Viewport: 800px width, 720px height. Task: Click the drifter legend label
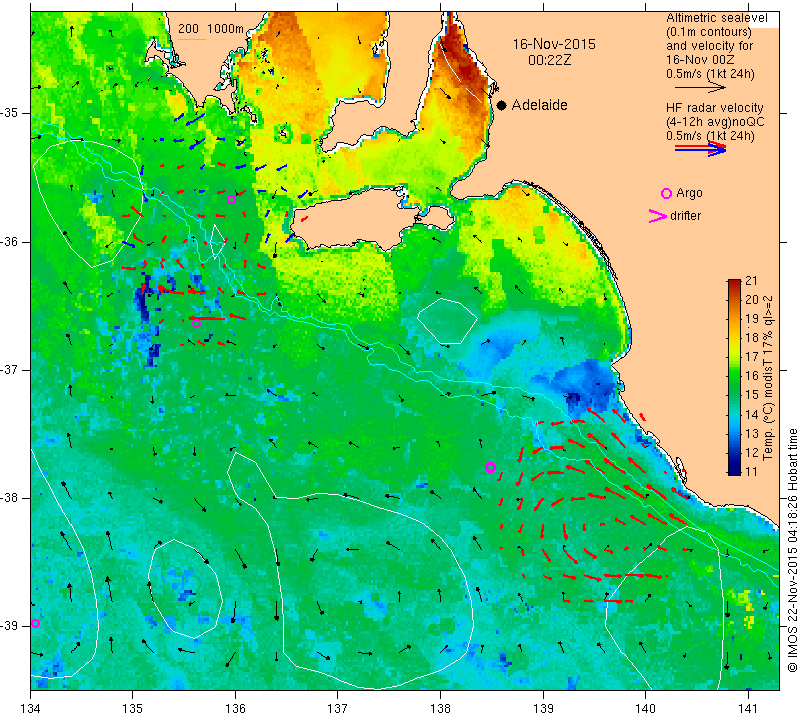(x=686, y=216)
